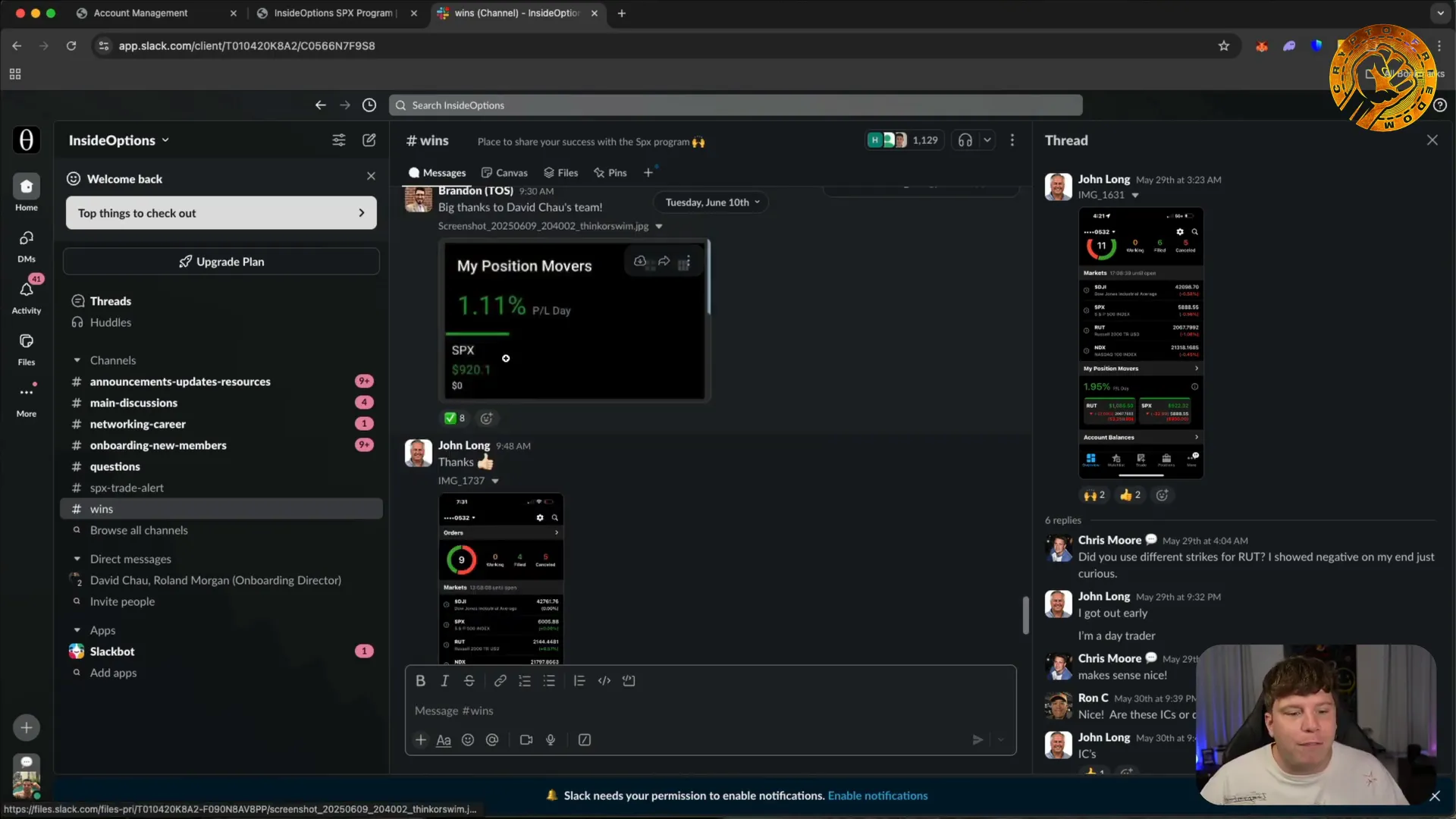Open emoji picker in message composer
Viewport: 1456px width, 819px height.
(468, 740)
